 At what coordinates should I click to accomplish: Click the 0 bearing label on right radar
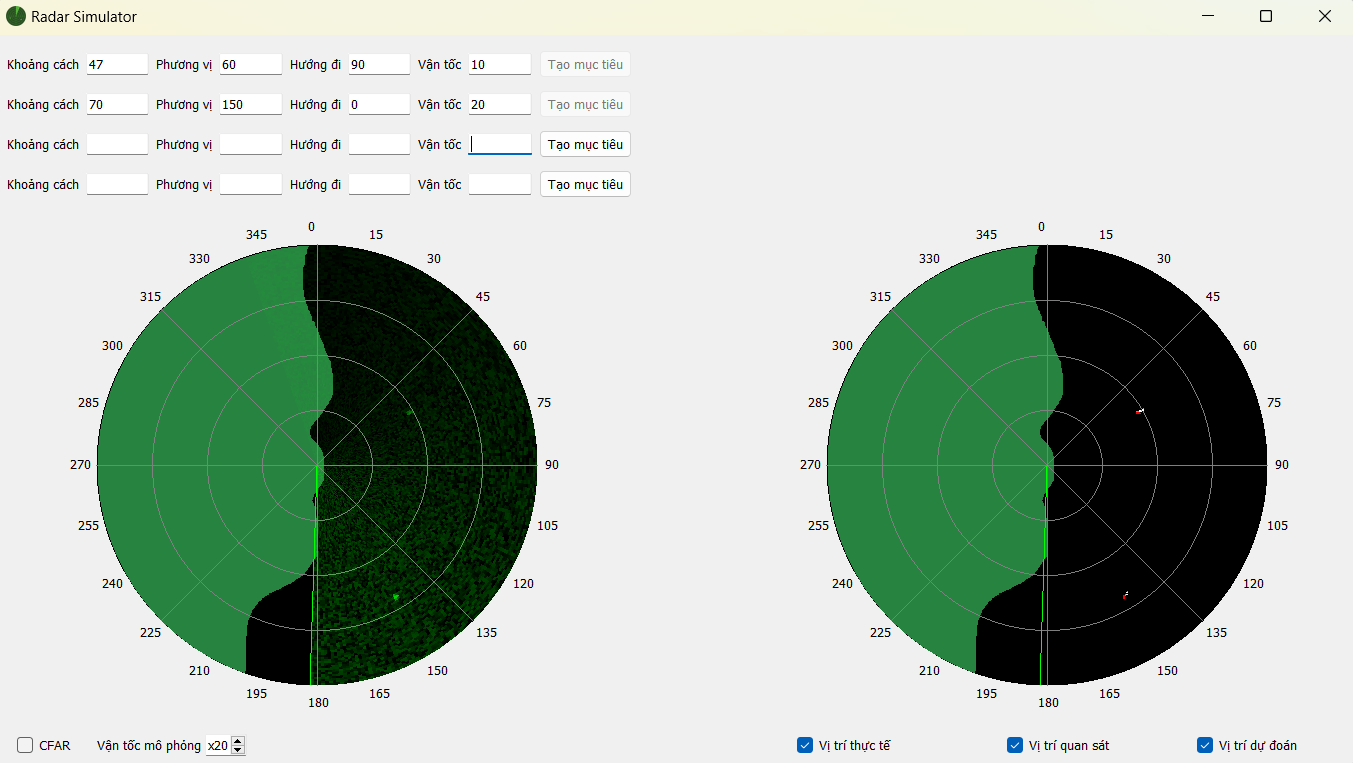(1041, 227)
